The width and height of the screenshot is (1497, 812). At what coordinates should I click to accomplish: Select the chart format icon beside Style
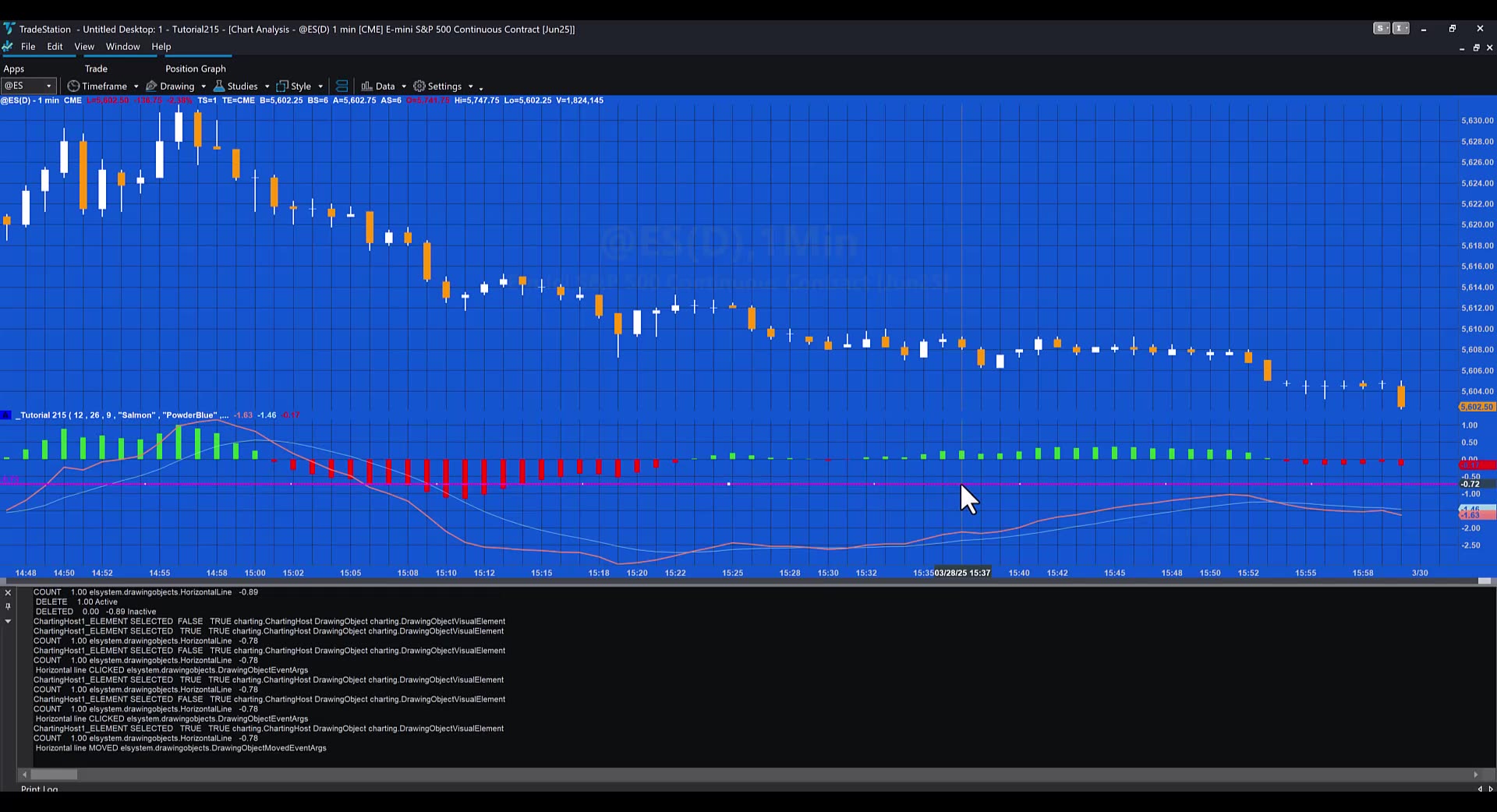click(x=342, y=86)
